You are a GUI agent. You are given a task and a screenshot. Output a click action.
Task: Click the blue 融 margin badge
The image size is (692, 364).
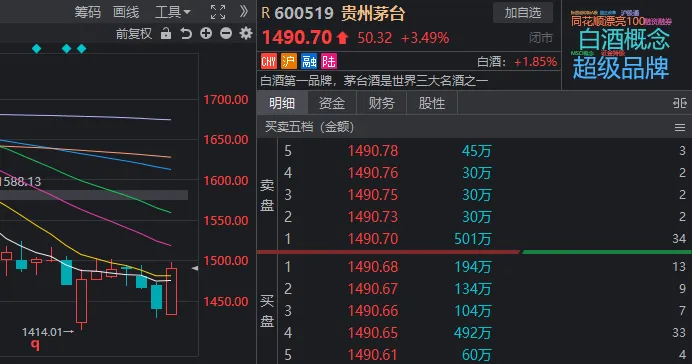coord(309,61)
